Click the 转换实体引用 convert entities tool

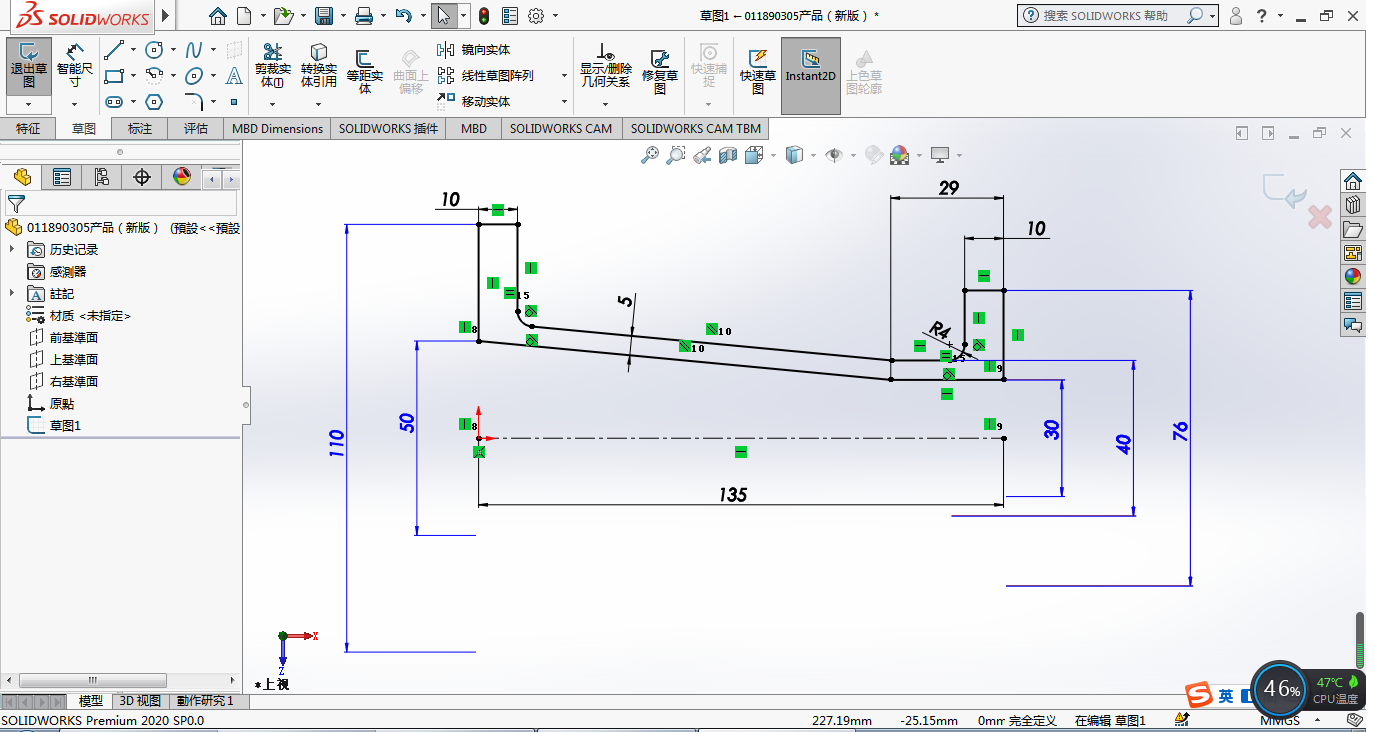tap(319, 64)
